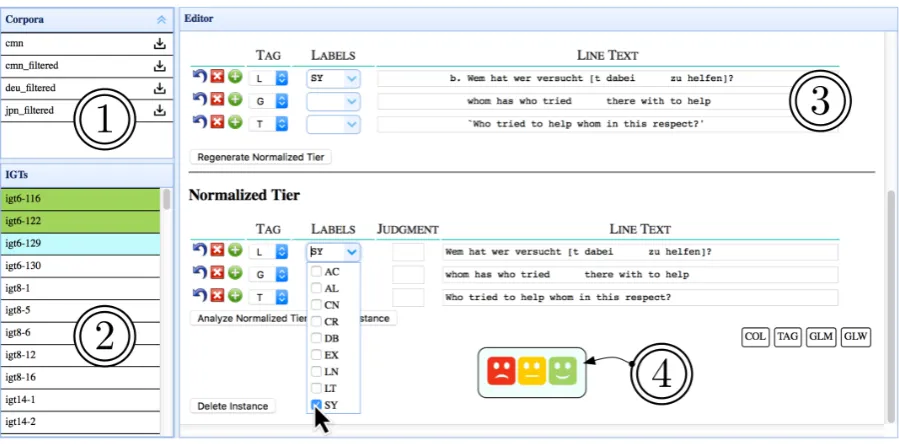The image size is (899, 444).
Task: Open labels dropdown of the top G line
Action: pyautogui.click(x=334, y=102)
